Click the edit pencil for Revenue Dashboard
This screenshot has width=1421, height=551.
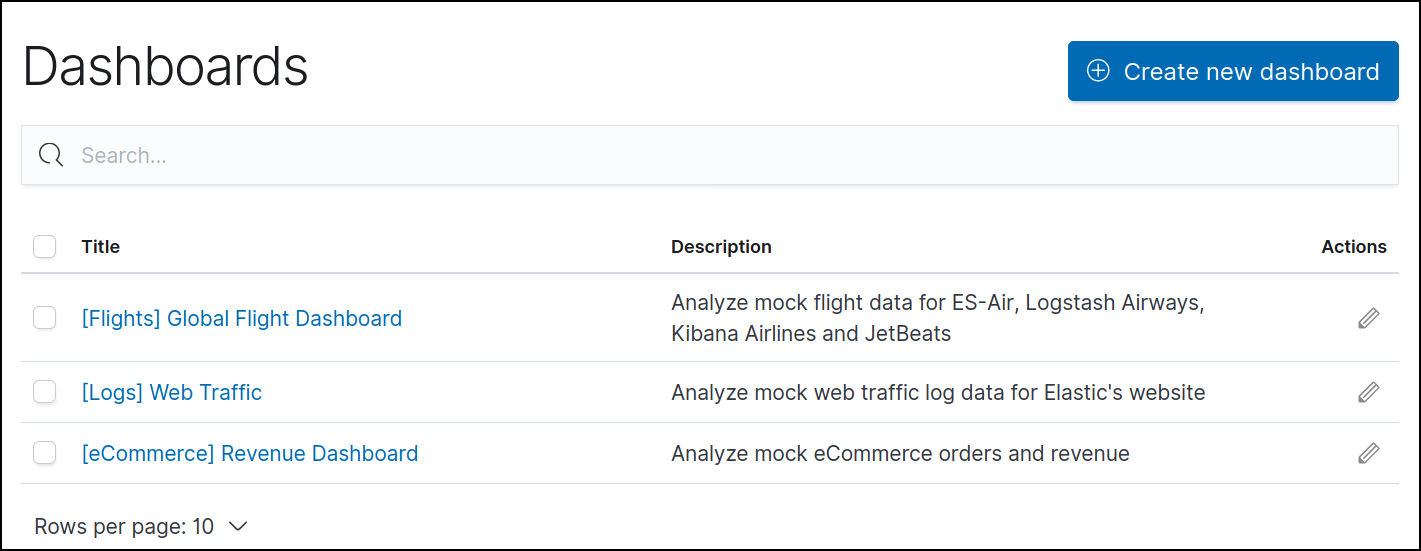point(1368,453)
